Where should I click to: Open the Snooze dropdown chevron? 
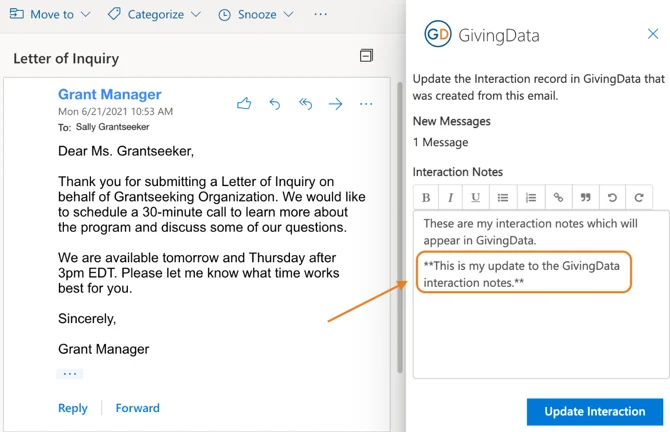(289, 15)
